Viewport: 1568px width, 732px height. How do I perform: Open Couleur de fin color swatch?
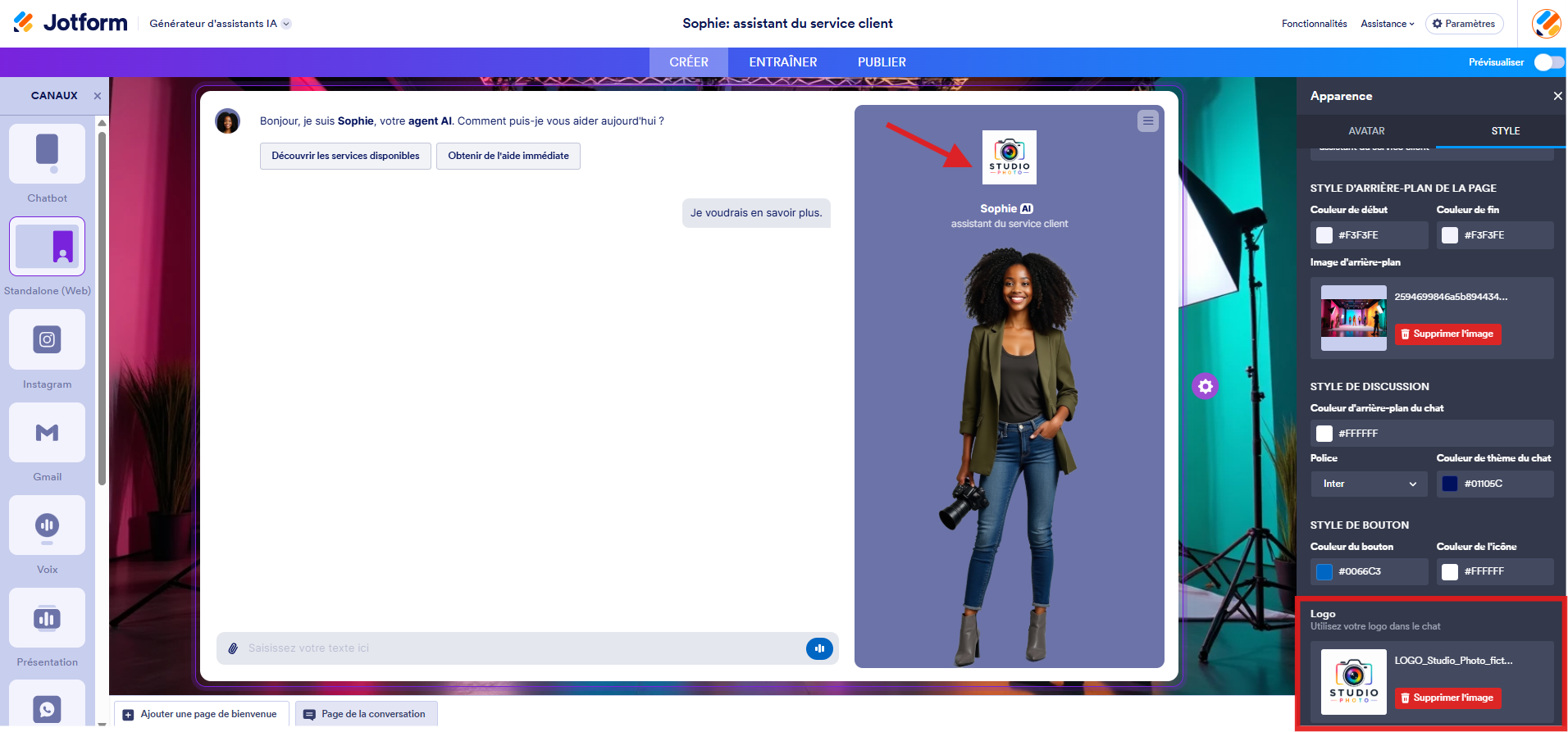click(x=1450, y=235)
